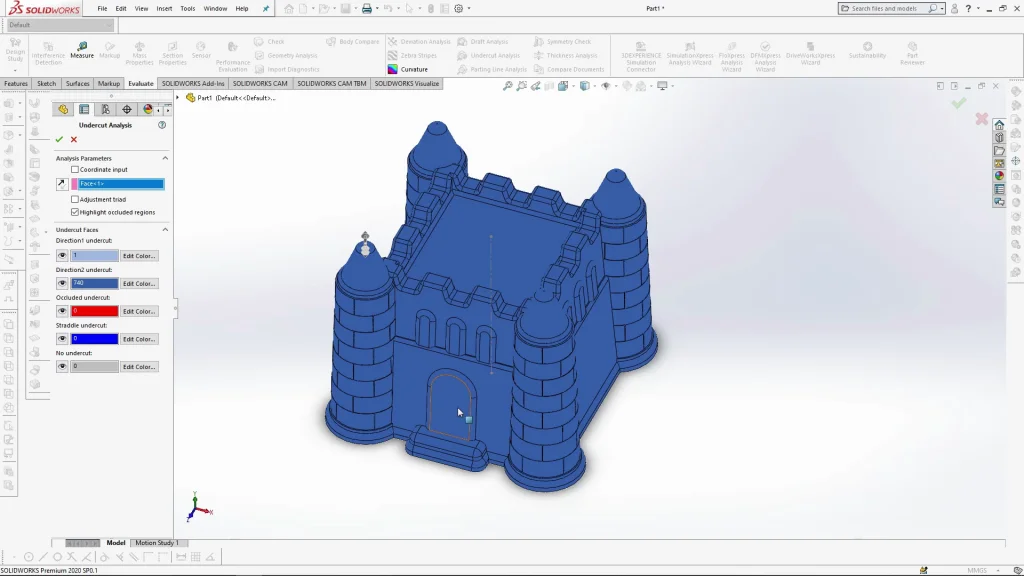Cancel Undercut Analysis with the red X
The image size is (1024, 576).
[x=73, y=139]
